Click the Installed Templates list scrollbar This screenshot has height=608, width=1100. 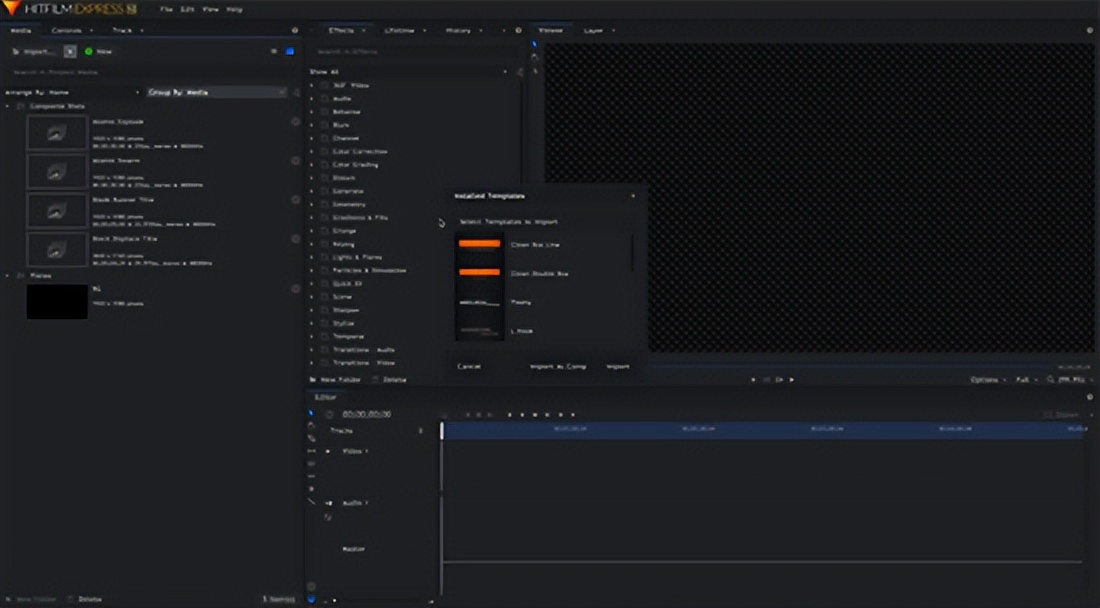(632, 253)
